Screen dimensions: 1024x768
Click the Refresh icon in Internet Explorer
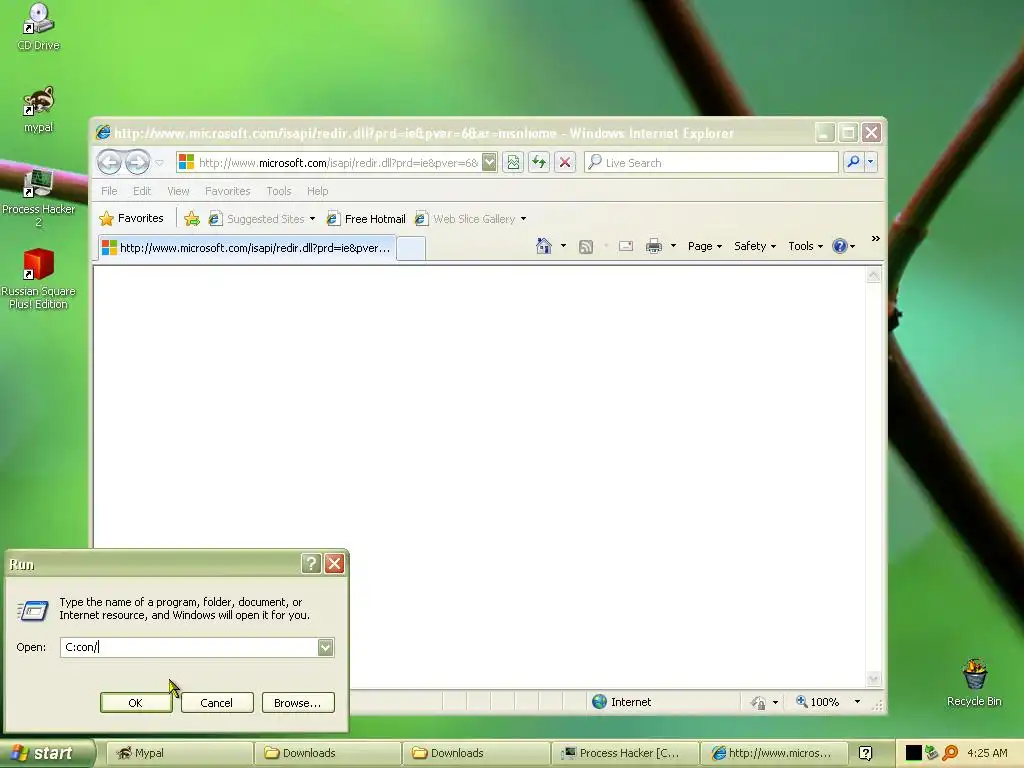point(539,162)
